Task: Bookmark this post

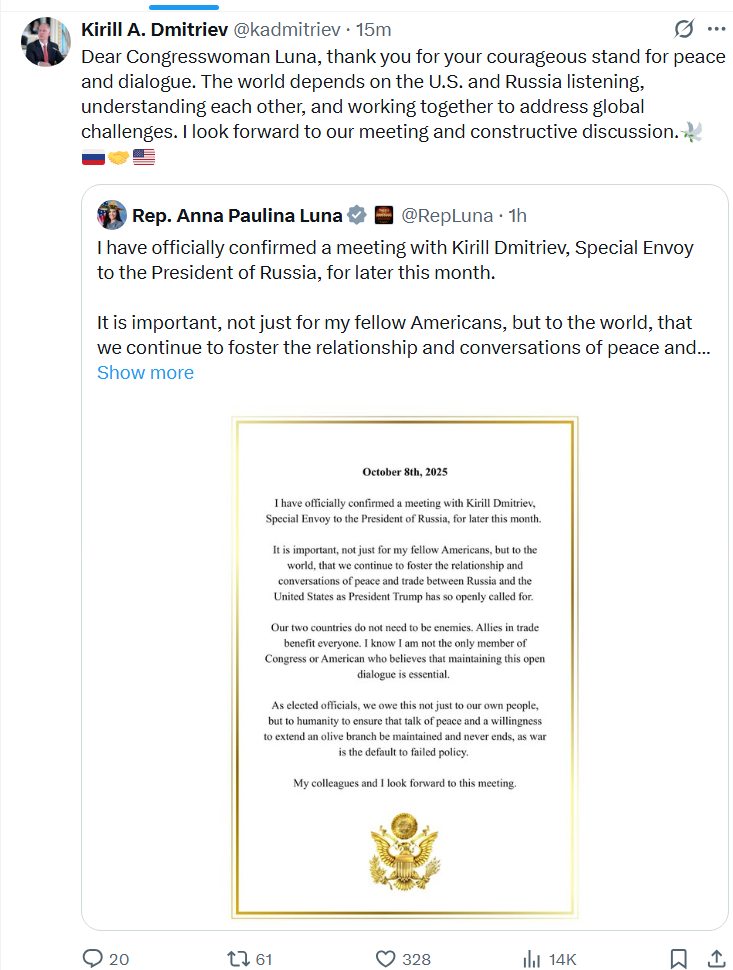Action: point(677,958)
